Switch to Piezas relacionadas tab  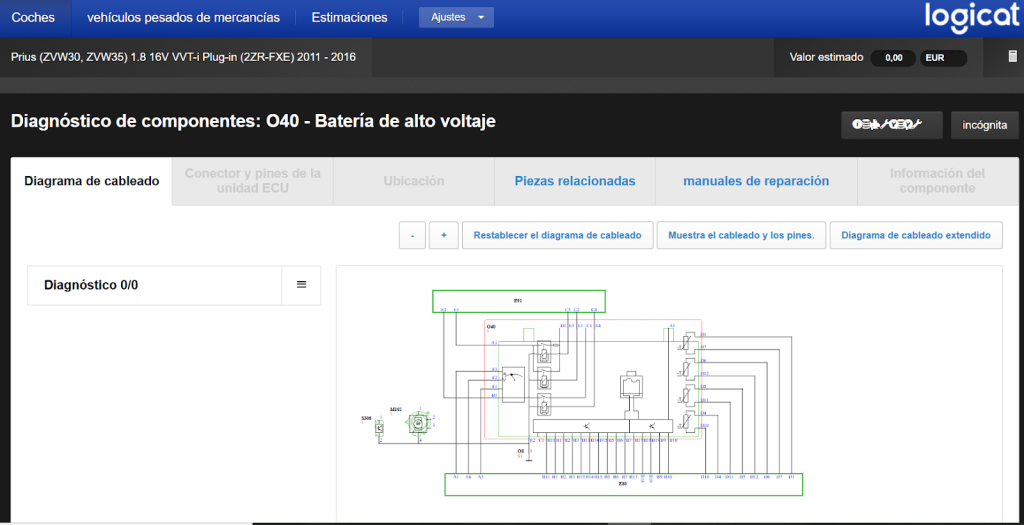click(575, 181)
